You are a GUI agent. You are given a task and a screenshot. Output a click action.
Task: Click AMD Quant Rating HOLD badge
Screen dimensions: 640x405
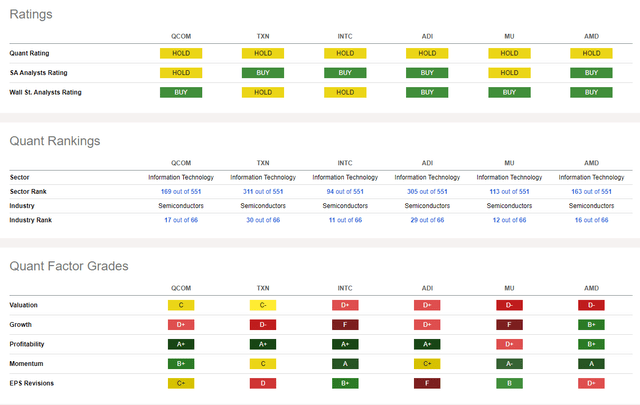click(591, 53)
